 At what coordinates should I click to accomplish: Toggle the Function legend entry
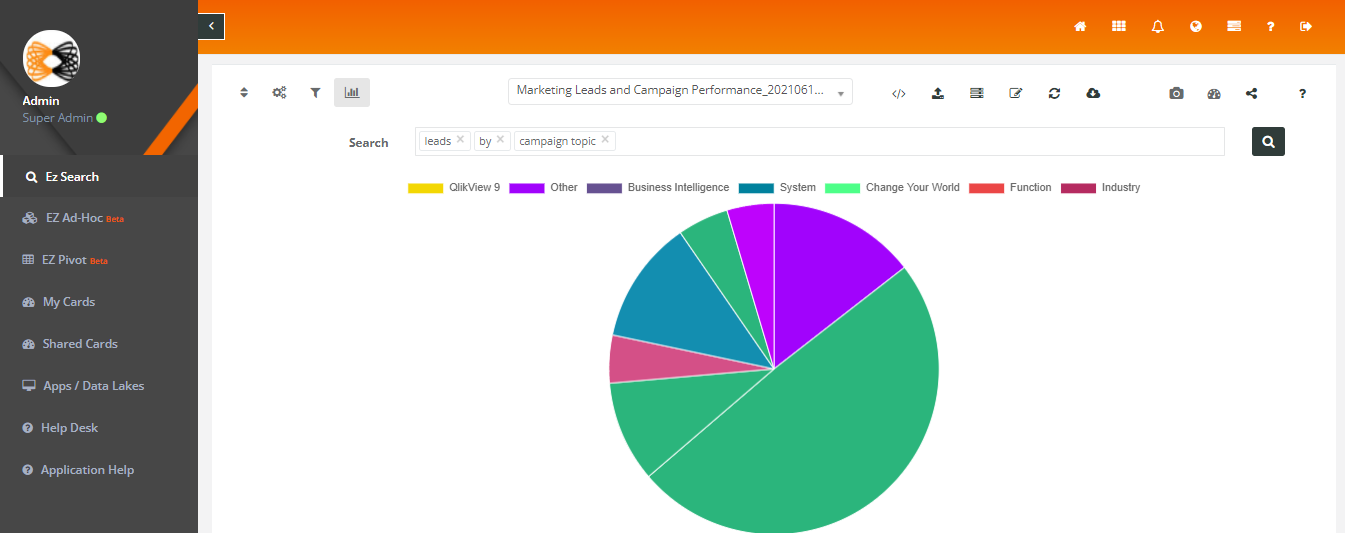pyautogui.click(x=1010, y=188)
